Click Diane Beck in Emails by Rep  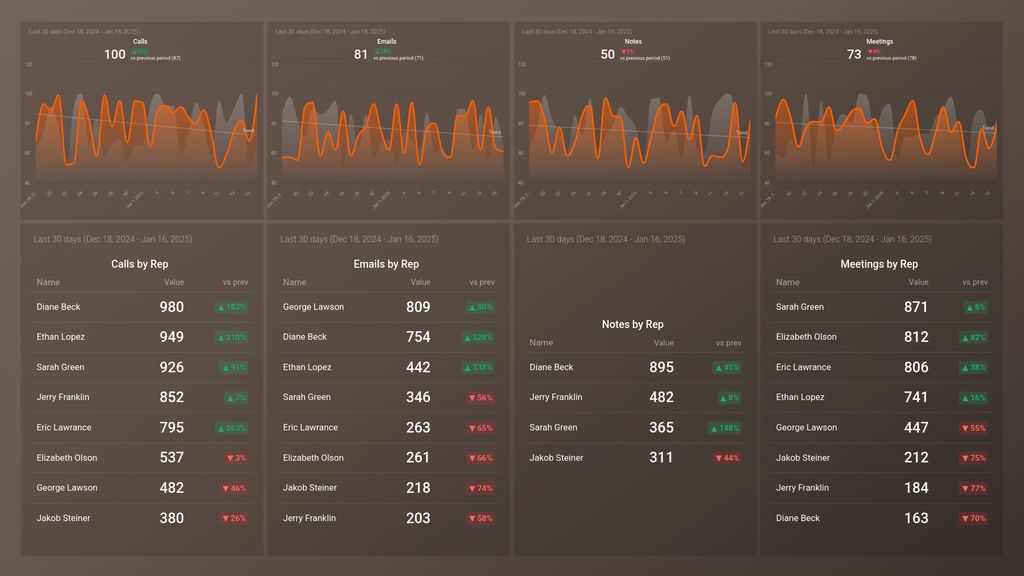[x=305, y=337]
